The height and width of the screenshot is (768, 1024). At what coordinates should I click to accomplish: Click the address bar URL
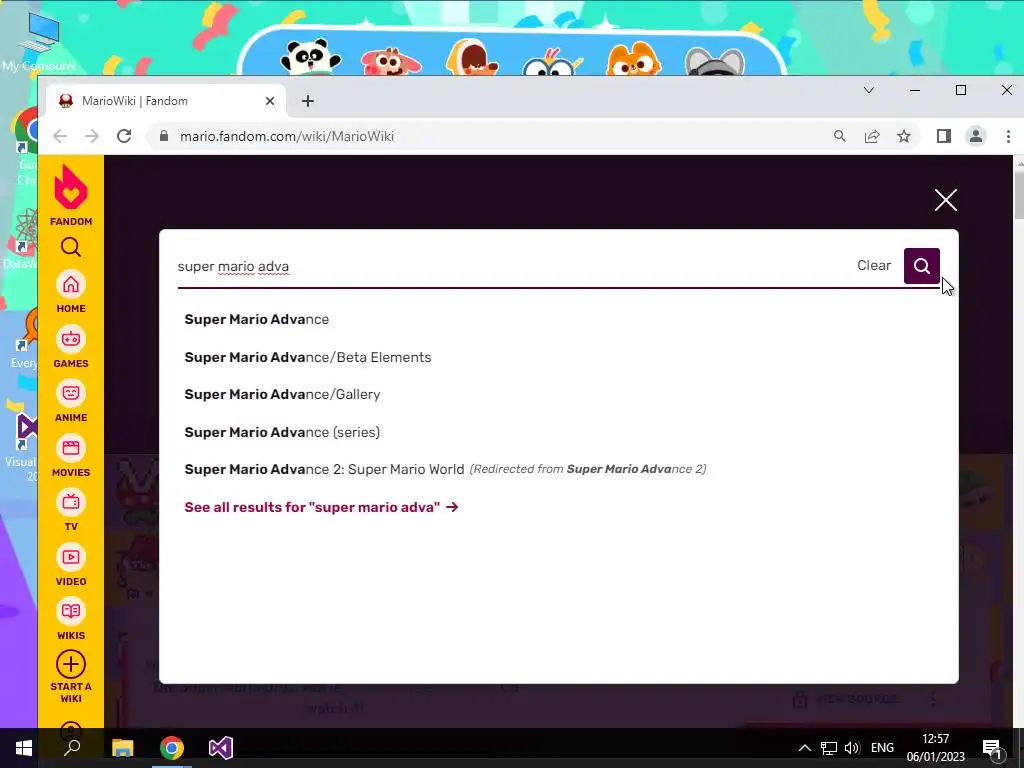tap(287, 136)
